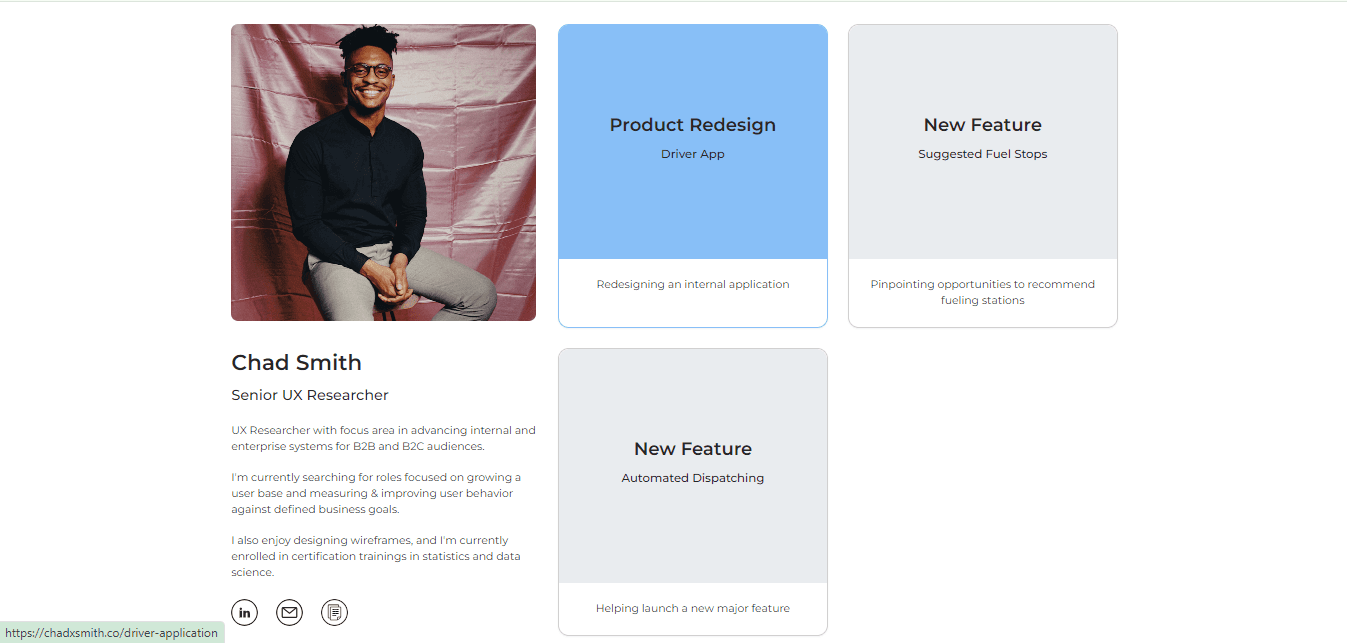
Task: Open the Product Redesign Driver App card
Action: click(x=693, y=176)
